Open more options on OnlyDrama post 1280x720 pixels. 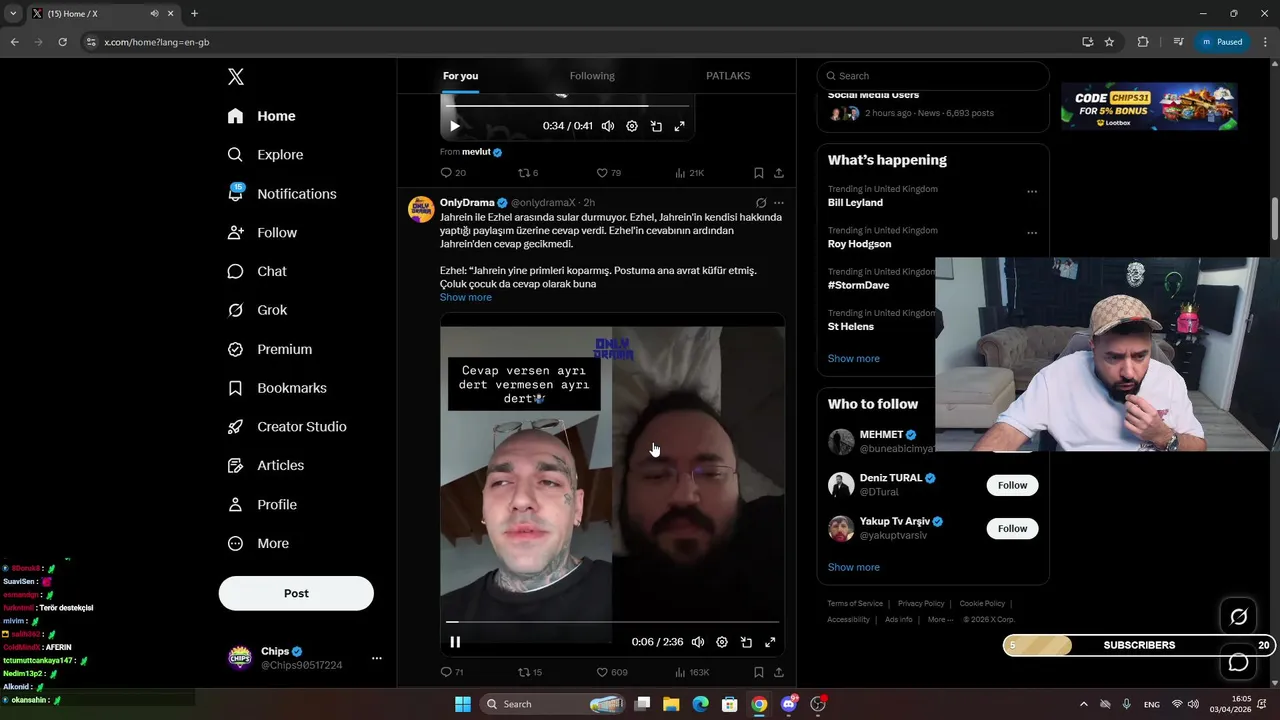pyautogui.click(x=779, y=203)
